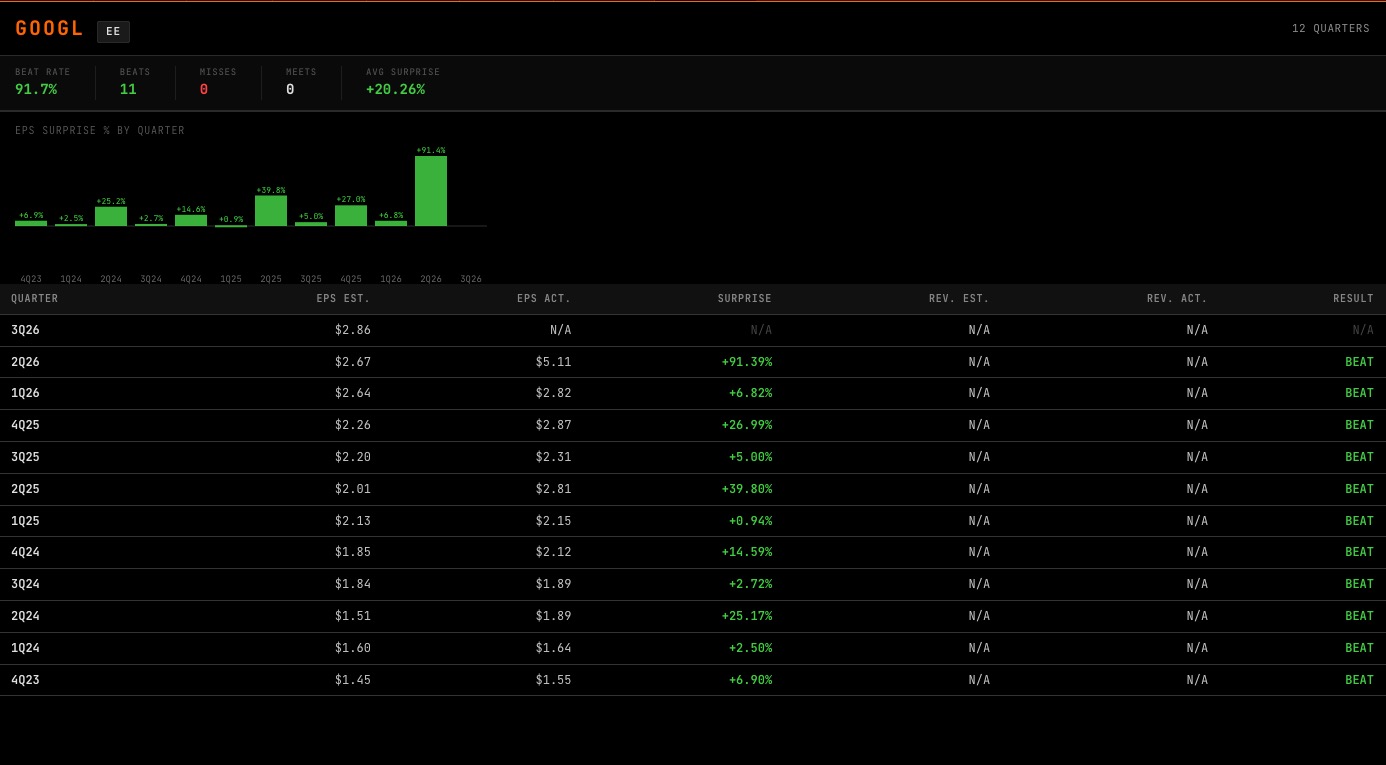
Task: Click the $1.84 EPS estimate cell
Action: 353,584
